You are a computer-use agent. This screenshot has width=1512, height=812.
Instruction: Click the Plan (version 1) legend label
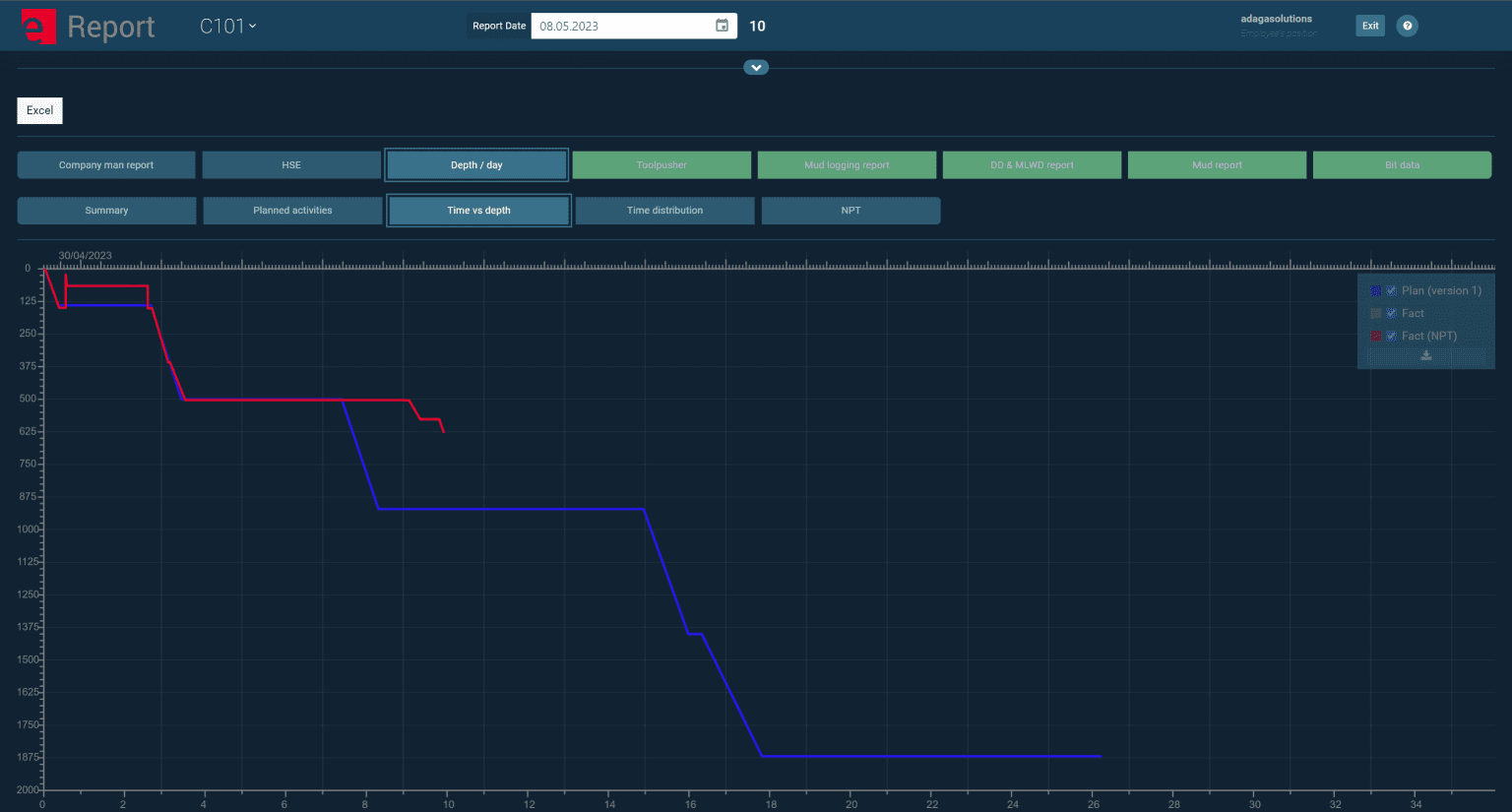point(1441,290)
